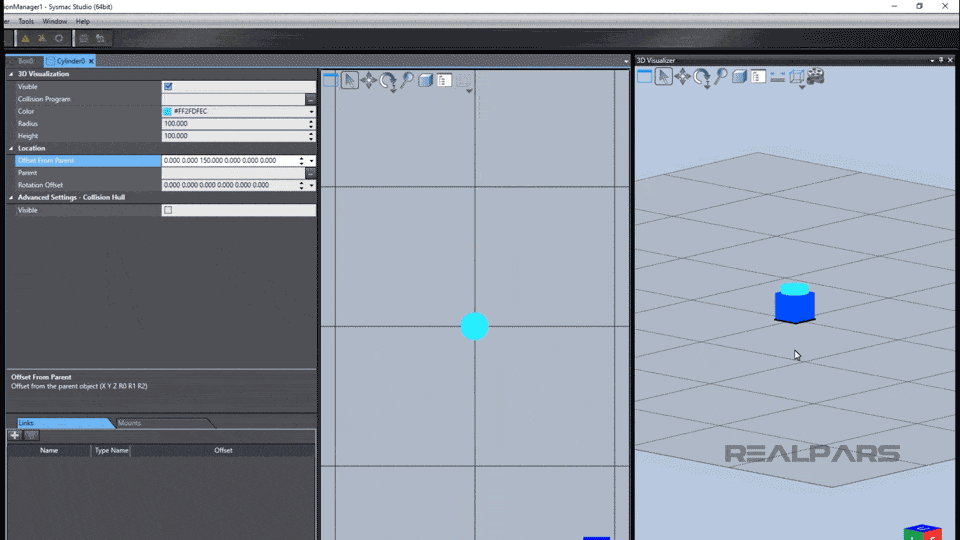Select the pointer tool in 3D Visualizer
Image resolution: width=960 pixels, height=540 pixels.
click(x=663, y=77)
